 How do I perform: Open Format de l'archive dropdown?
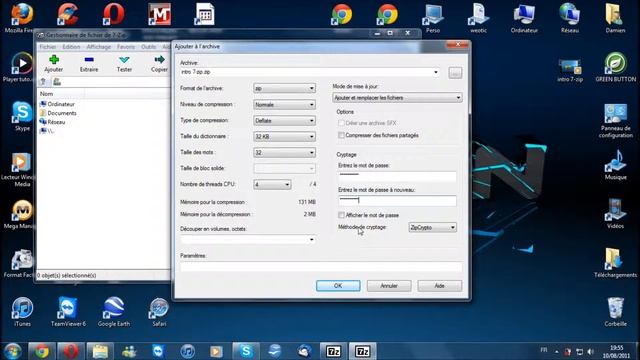click(x=284, y=88)
